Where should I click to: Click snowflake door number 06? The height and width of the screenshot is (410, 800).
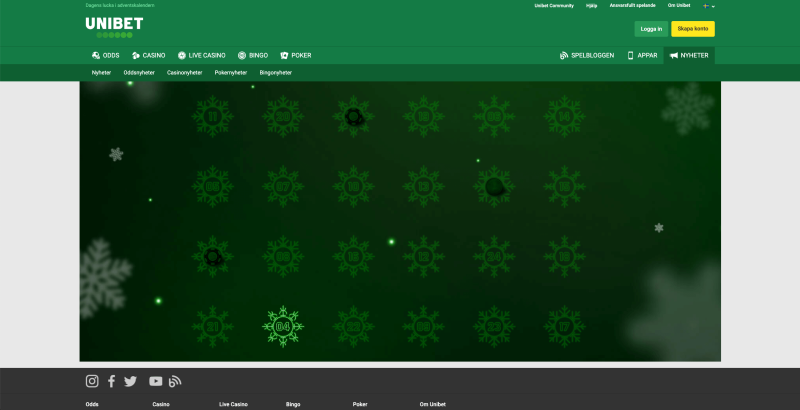point(494,116)
